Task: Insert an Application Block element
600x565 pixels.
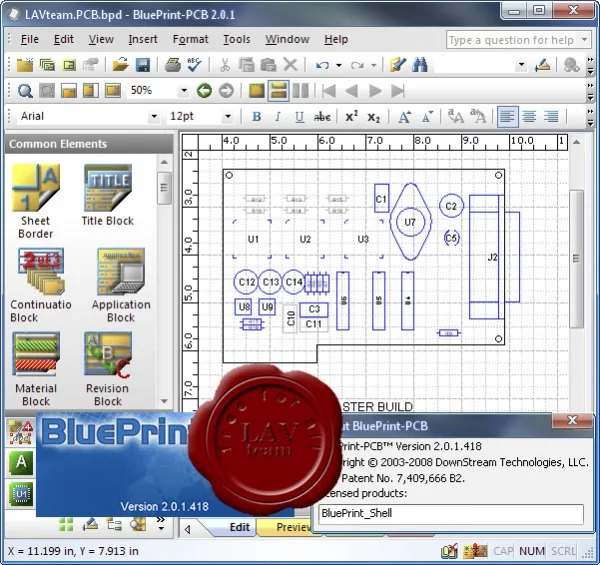Action: pos(121,285)
